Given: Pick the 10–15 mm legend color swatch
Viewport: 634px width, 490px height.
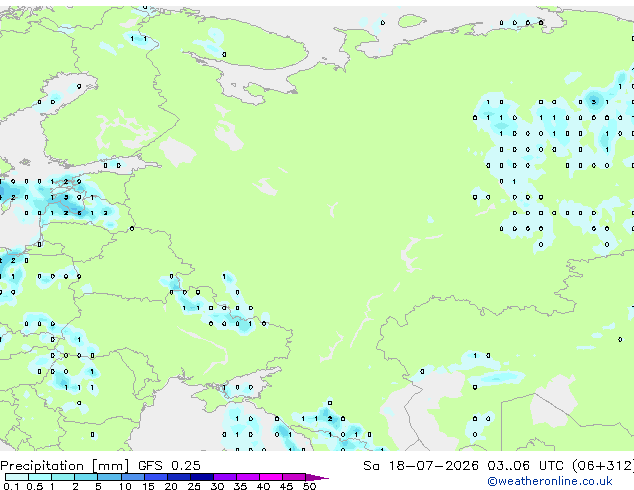Looking at the screenshot, I should pos(133,477).
